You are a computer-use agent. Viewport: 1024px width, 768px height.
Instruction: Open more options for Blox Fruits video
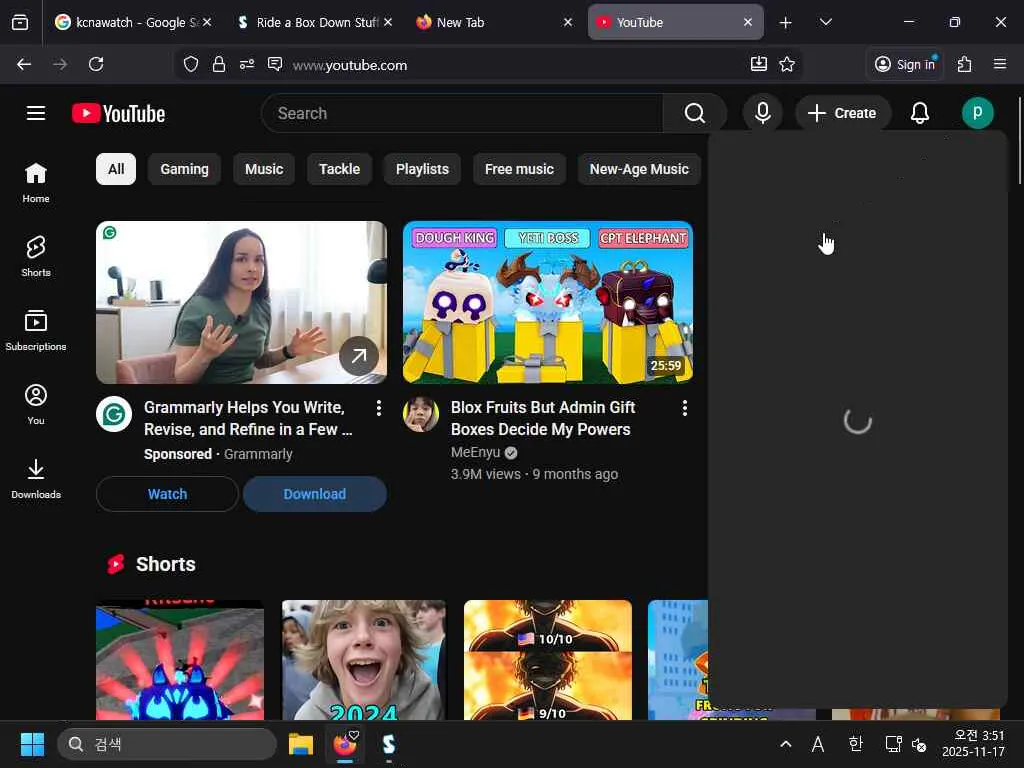(684, 408)
